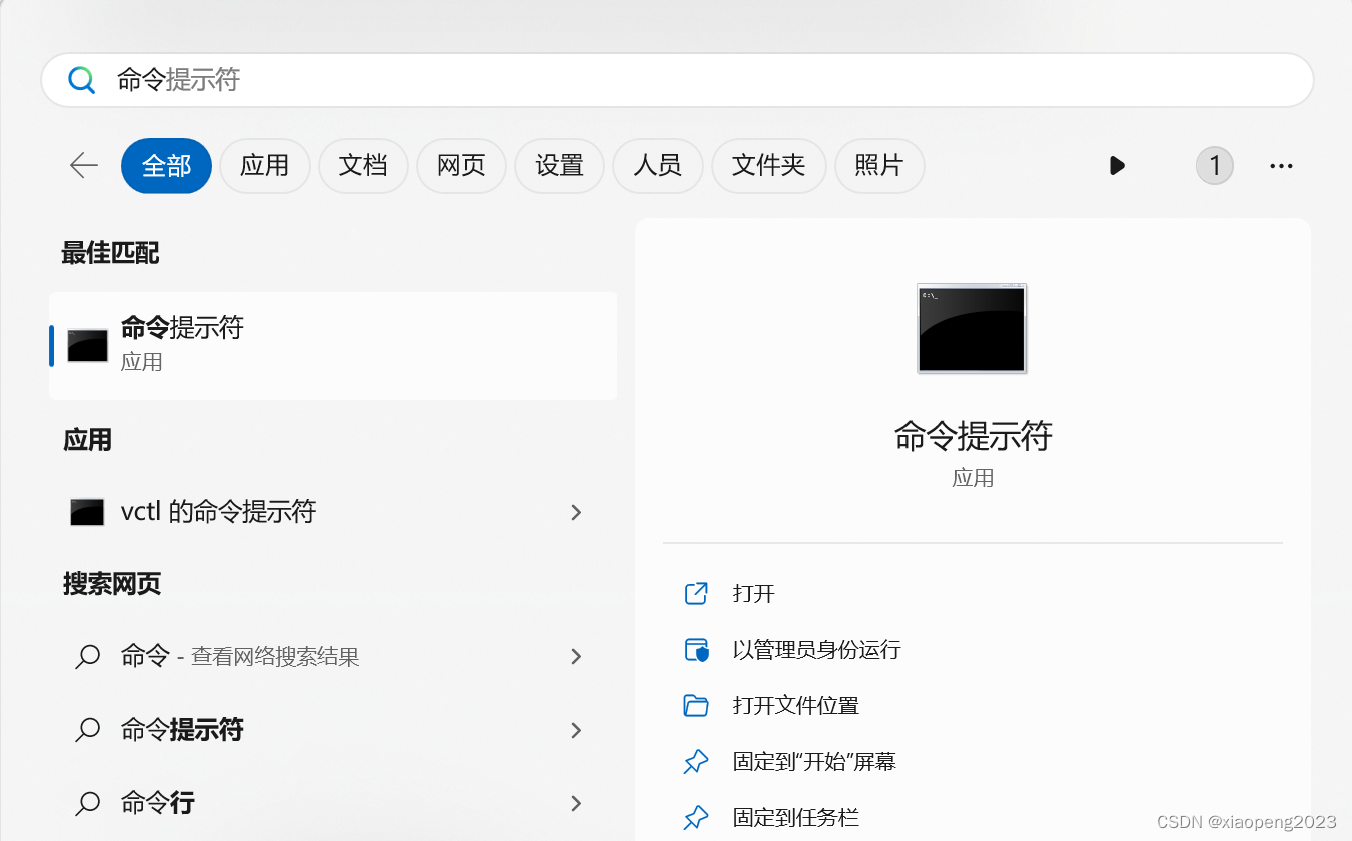Image resolution: width=1352 pixels, height=841 pixels.
Task: Switch to the 网页 filter tab
Action: point(461,166)
